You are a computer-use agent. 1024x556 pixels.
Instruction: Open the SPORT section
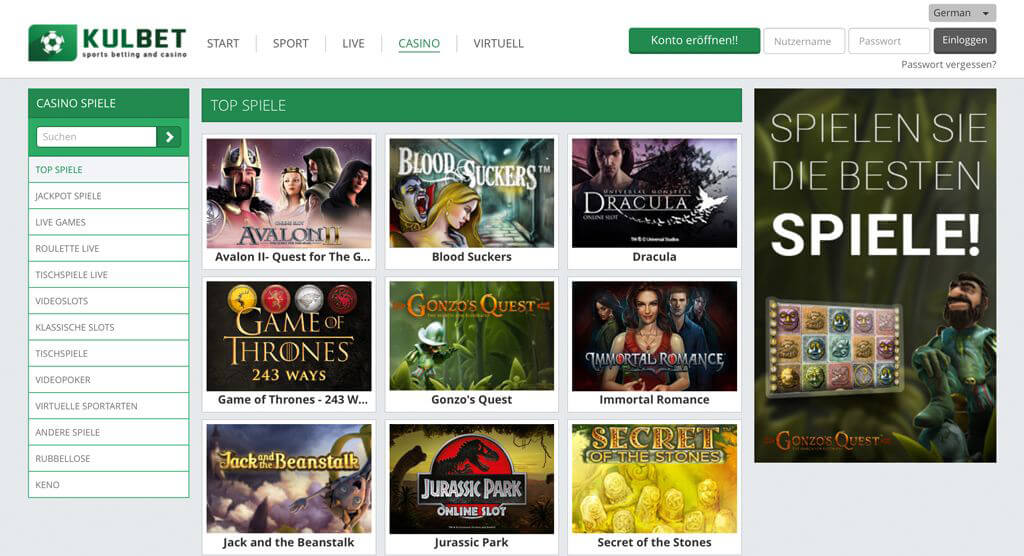291,44
